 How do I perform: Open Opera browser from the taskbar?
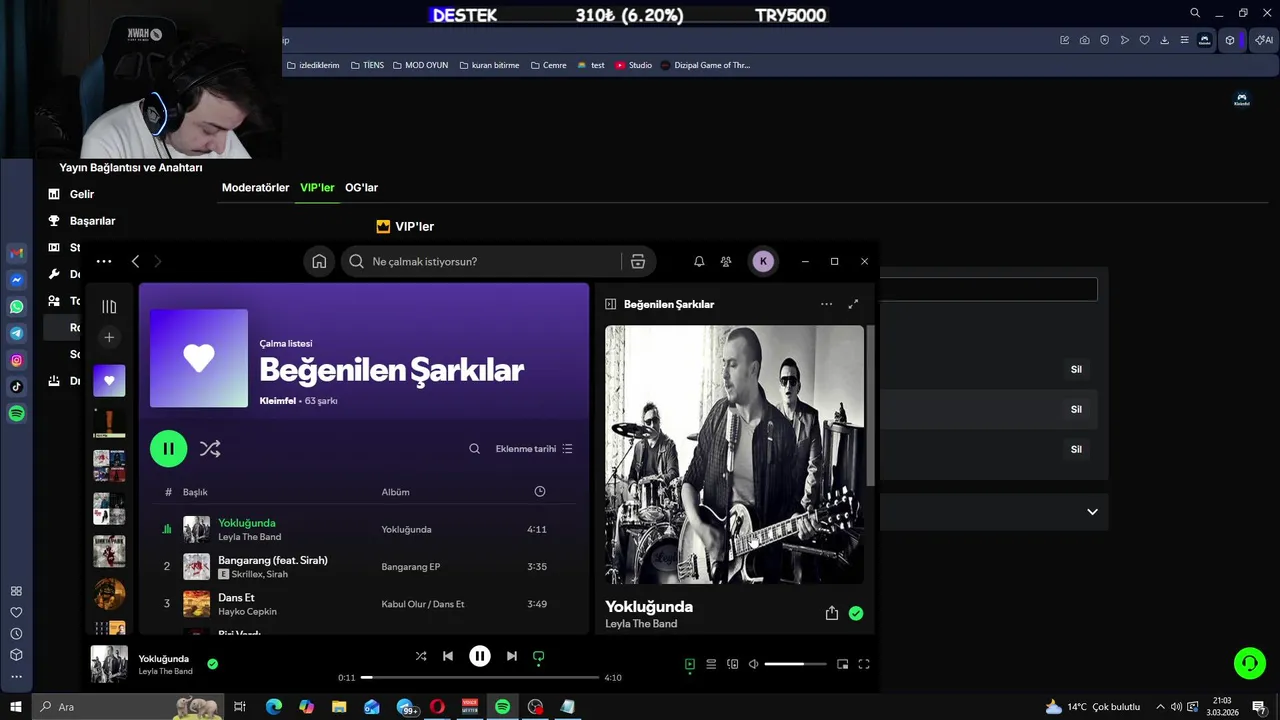437,707
